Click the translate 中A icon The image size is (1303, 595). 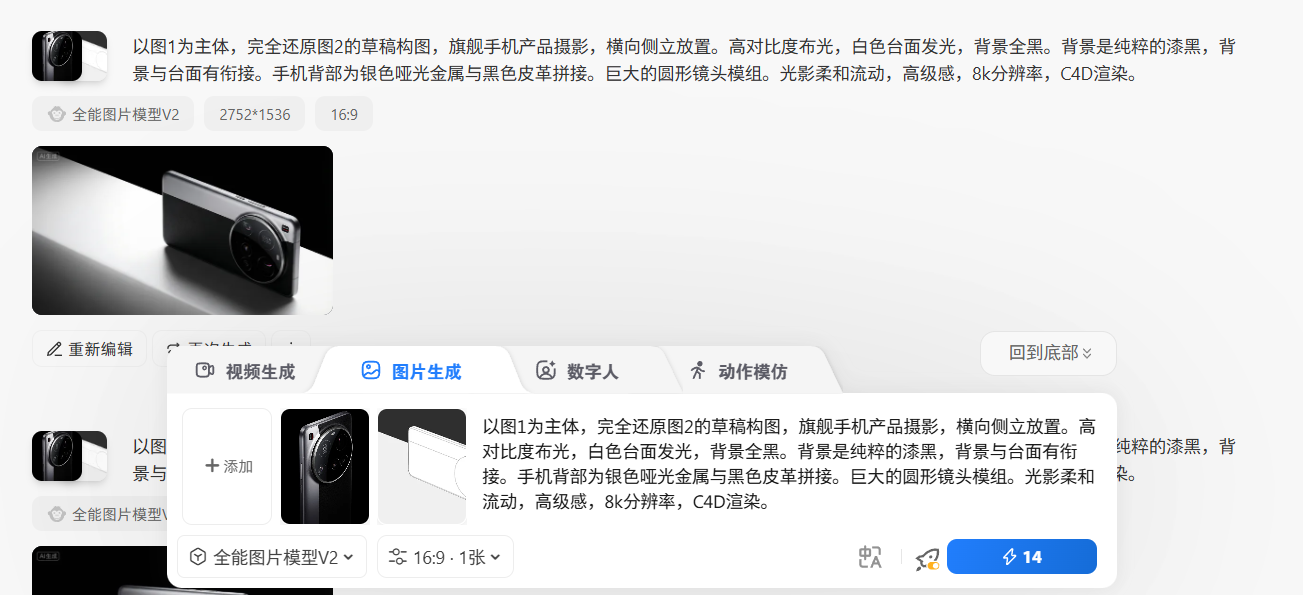point(870,557)
